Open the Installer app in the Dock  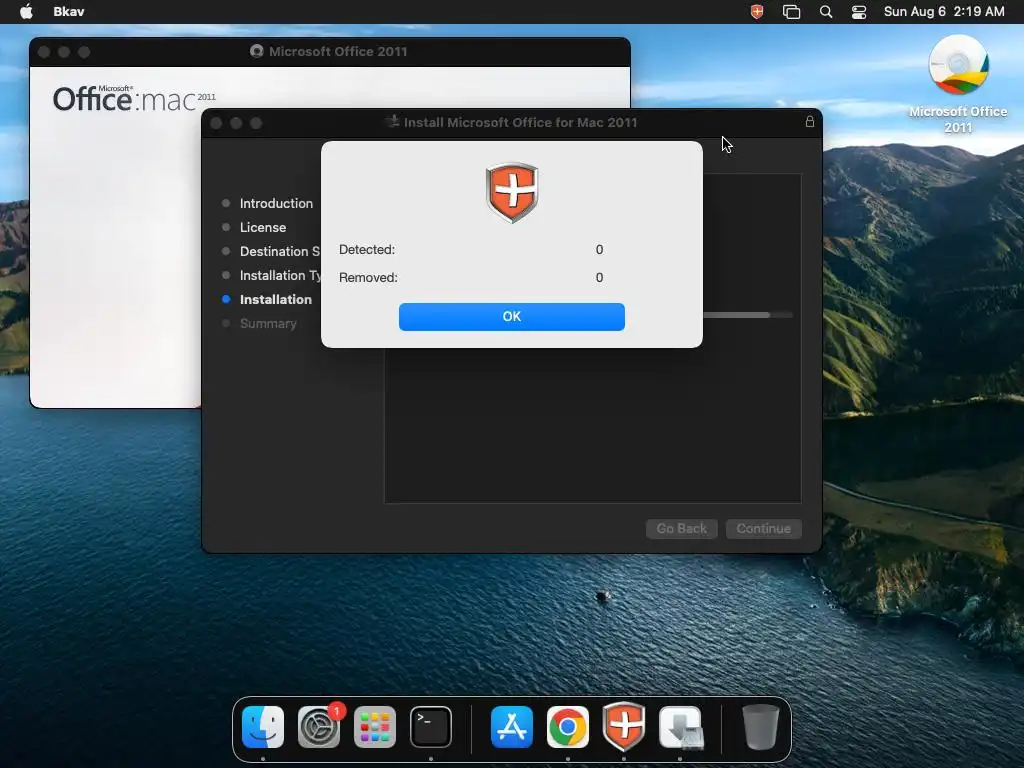pyautogui.click(x=680, y=727)
